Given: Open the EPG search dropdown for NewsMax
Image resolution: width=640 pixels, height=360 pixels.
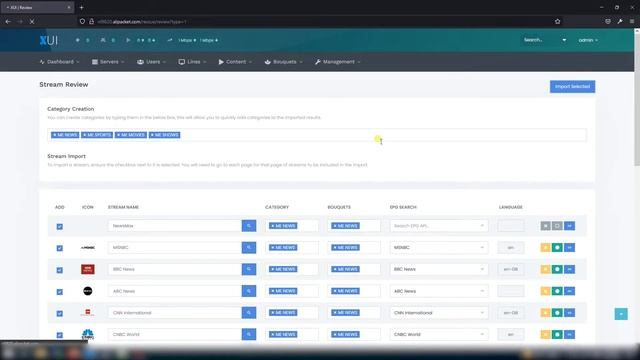Looking at the screenshot, I should [439, 226].
